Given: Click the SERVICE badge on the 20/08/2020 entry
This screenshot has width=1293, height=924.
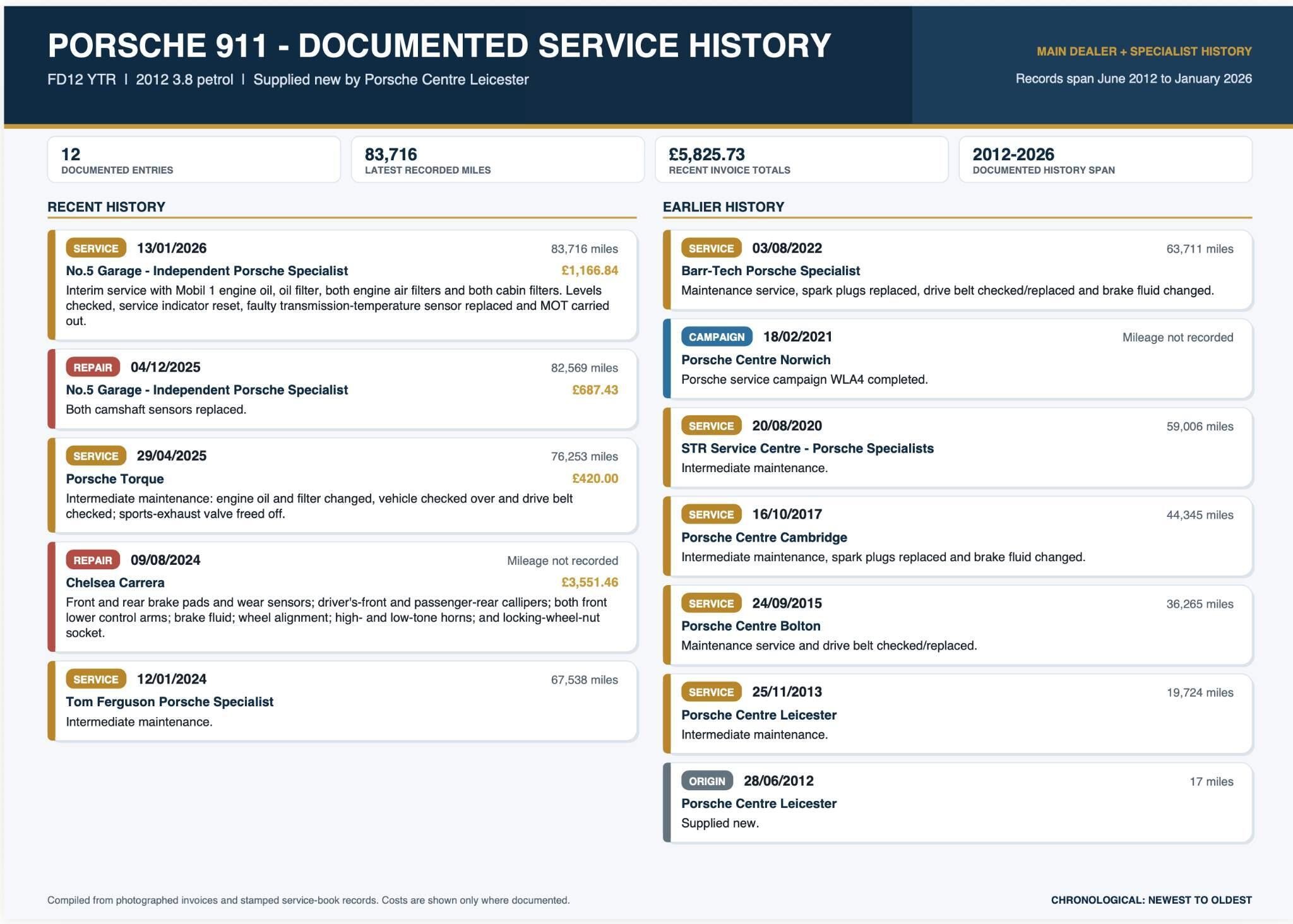Looking at the screenshot, I should tap(712, 426).
